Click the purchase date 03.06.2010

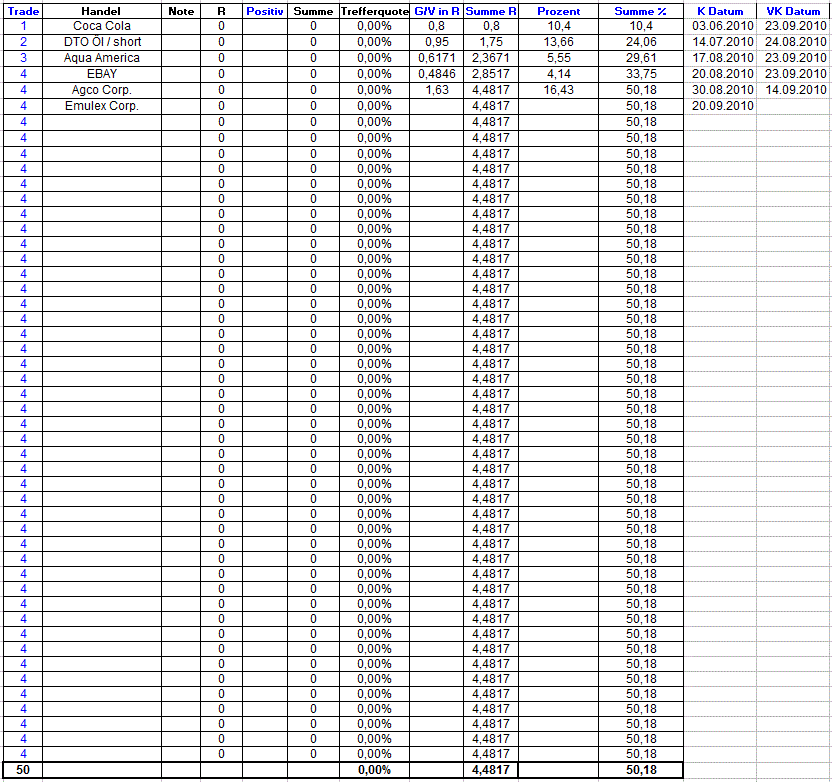click(722, 26)
